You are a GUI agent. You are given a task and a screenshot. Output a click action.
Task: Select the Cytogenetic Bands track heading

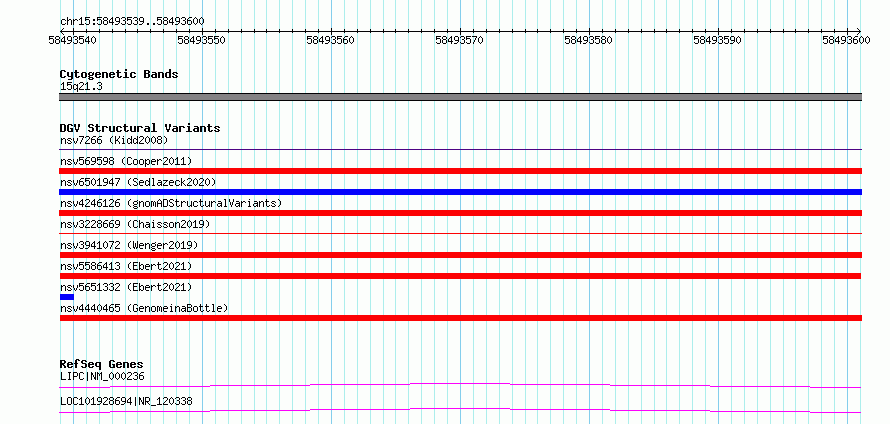point(119,74)
